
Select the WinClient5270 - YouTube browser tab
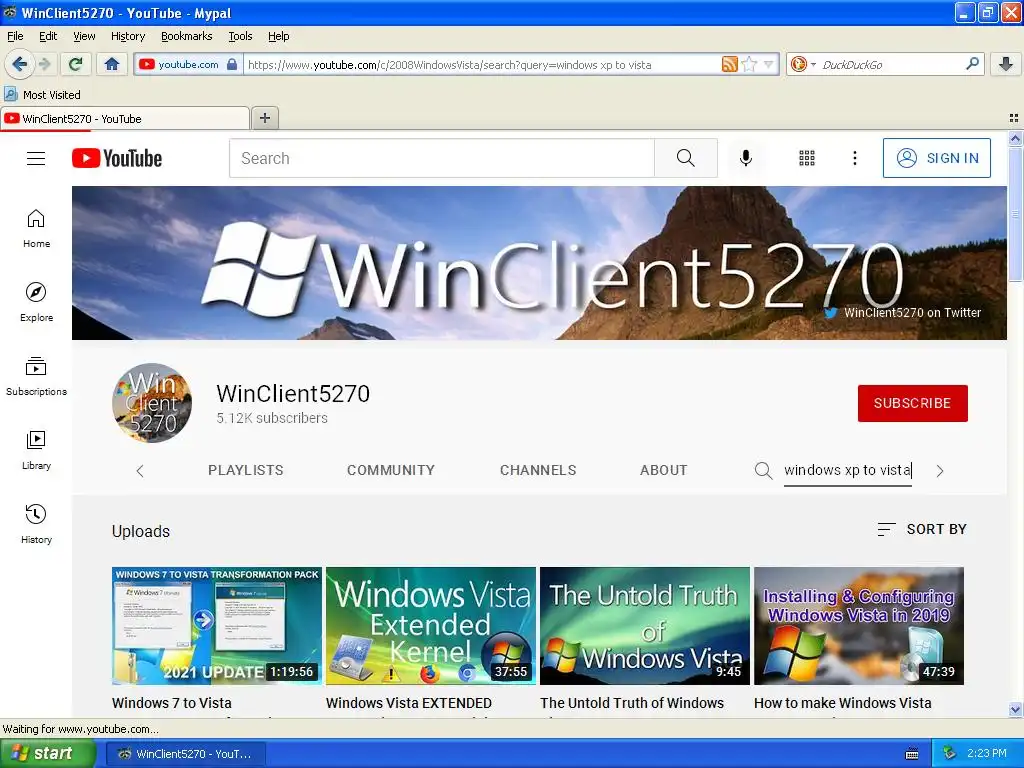click(x=125, y=118)
